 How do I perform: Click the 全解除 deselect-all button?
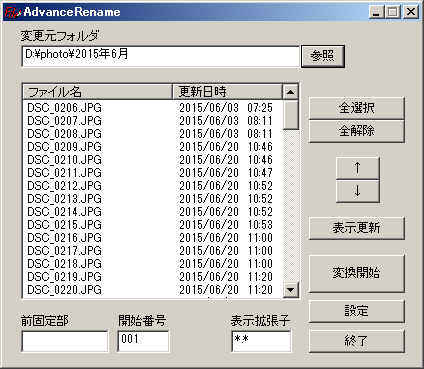[x=356, y=131]
